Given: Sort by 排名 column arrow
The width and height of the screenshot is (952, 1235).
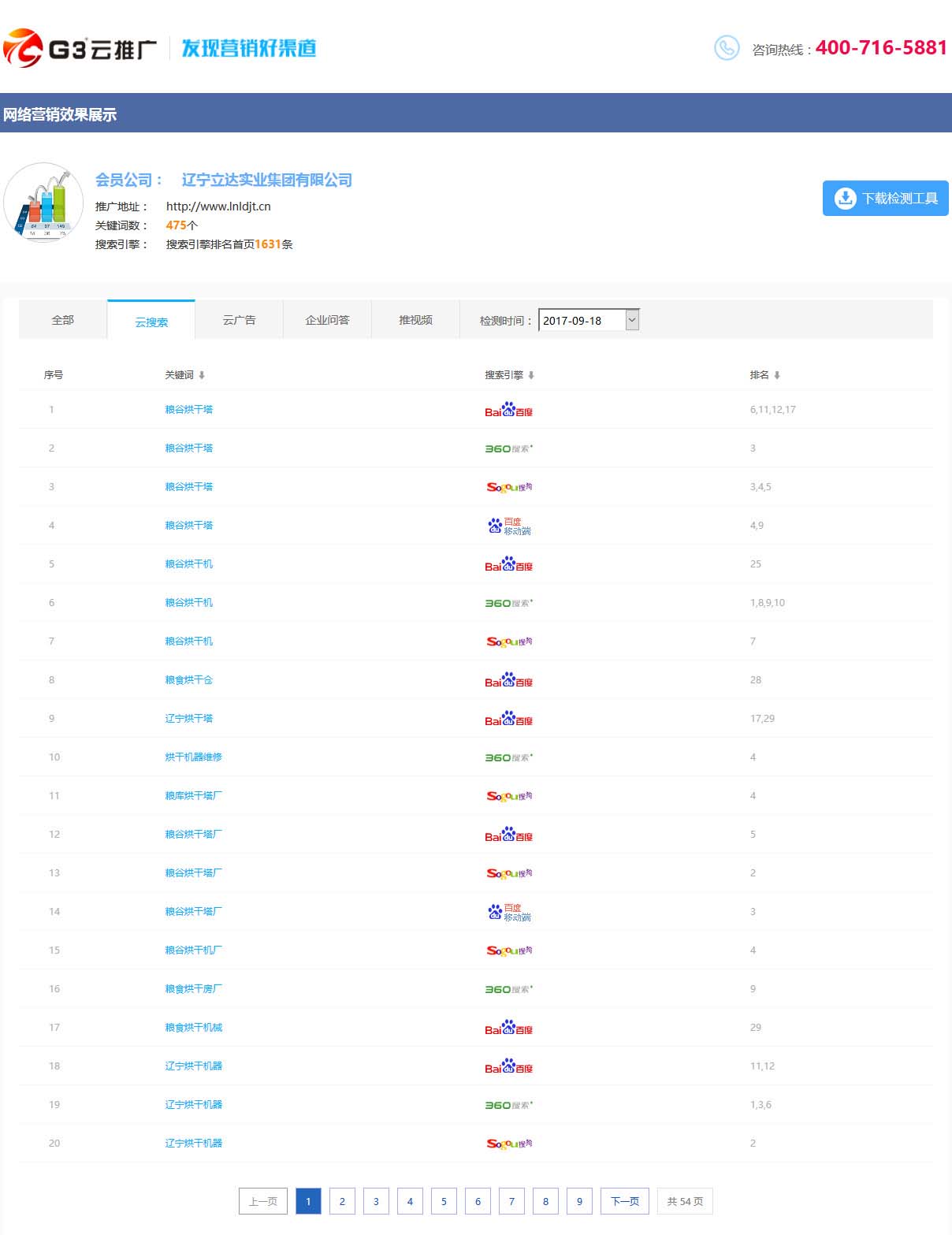Looking at the screenshot, I should (777, 375).
